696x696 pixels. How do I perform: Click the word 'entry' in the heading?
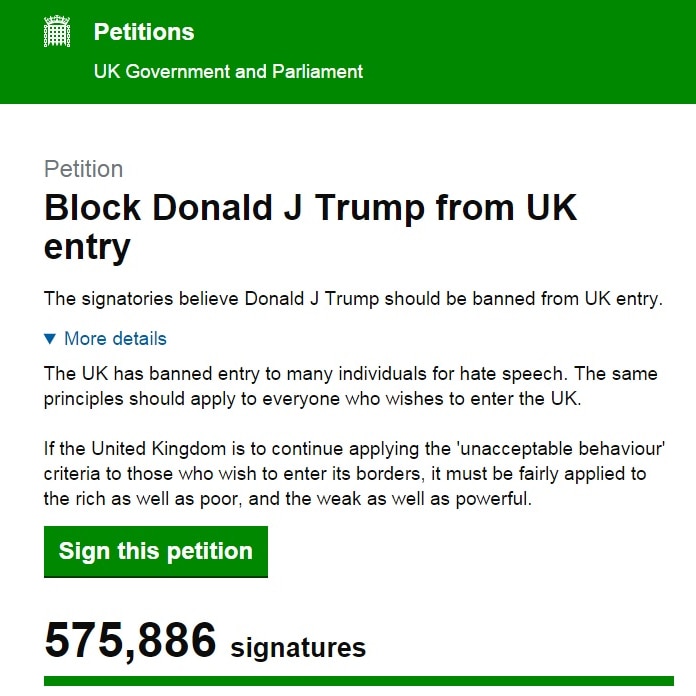[87, 247]
